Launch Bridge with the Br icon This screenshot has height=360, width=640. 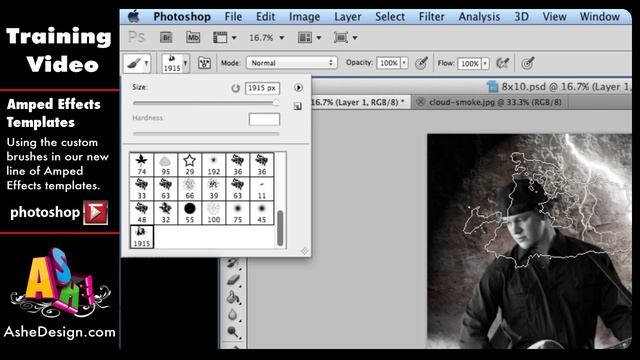click(166, 38)
